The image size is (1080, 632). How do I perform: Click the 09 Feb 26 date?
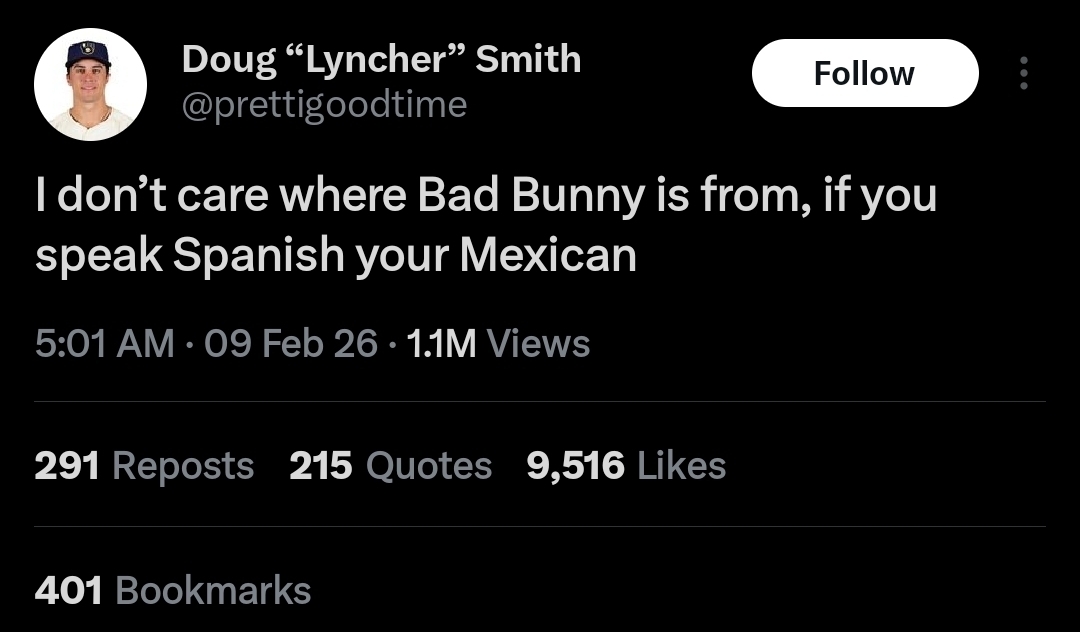tap(290, 344)
